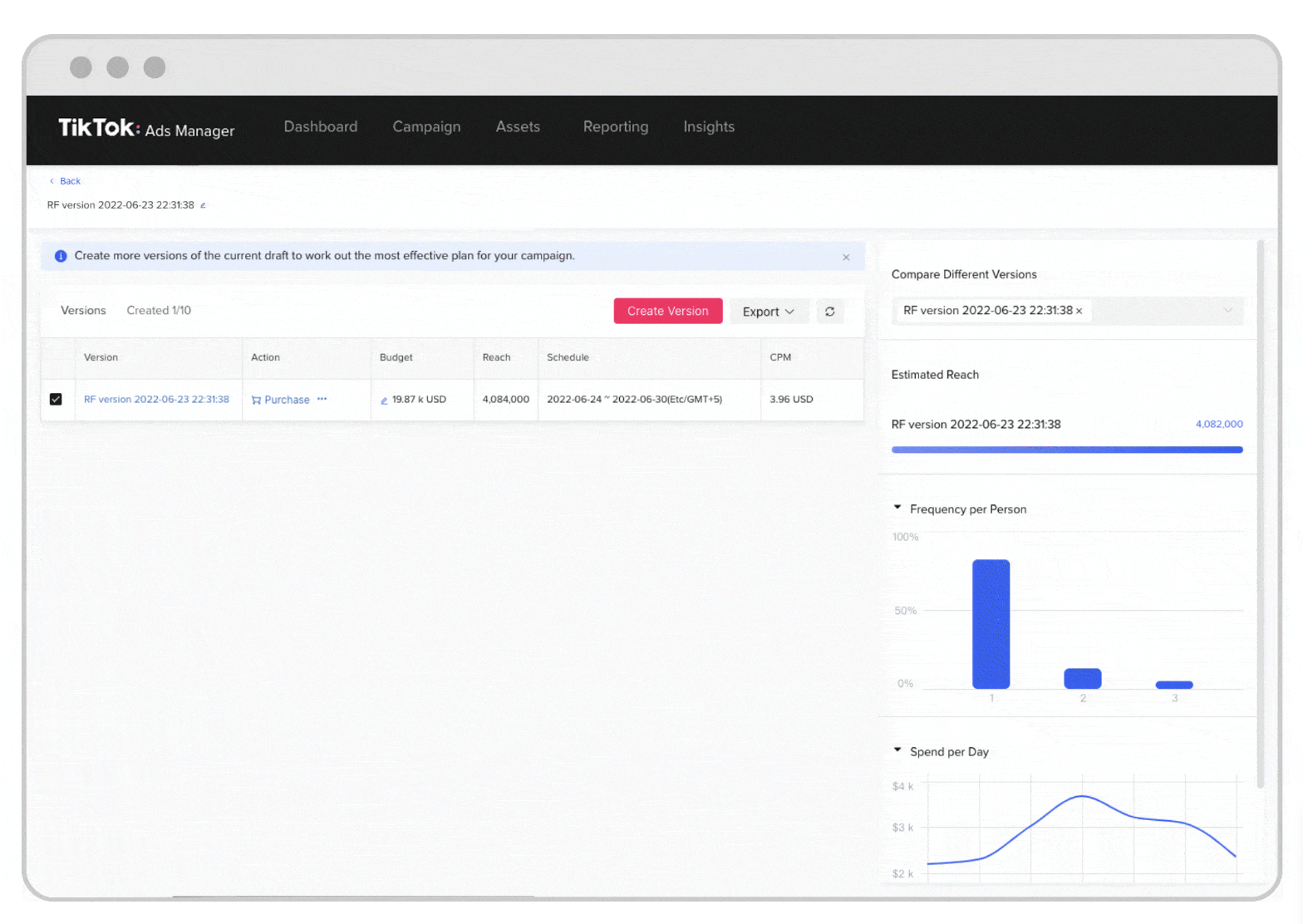The width and height of the screenshot is (1303, 924).
Task: Remove the RF version tag from compare selector
Action: click(1079, 311)
